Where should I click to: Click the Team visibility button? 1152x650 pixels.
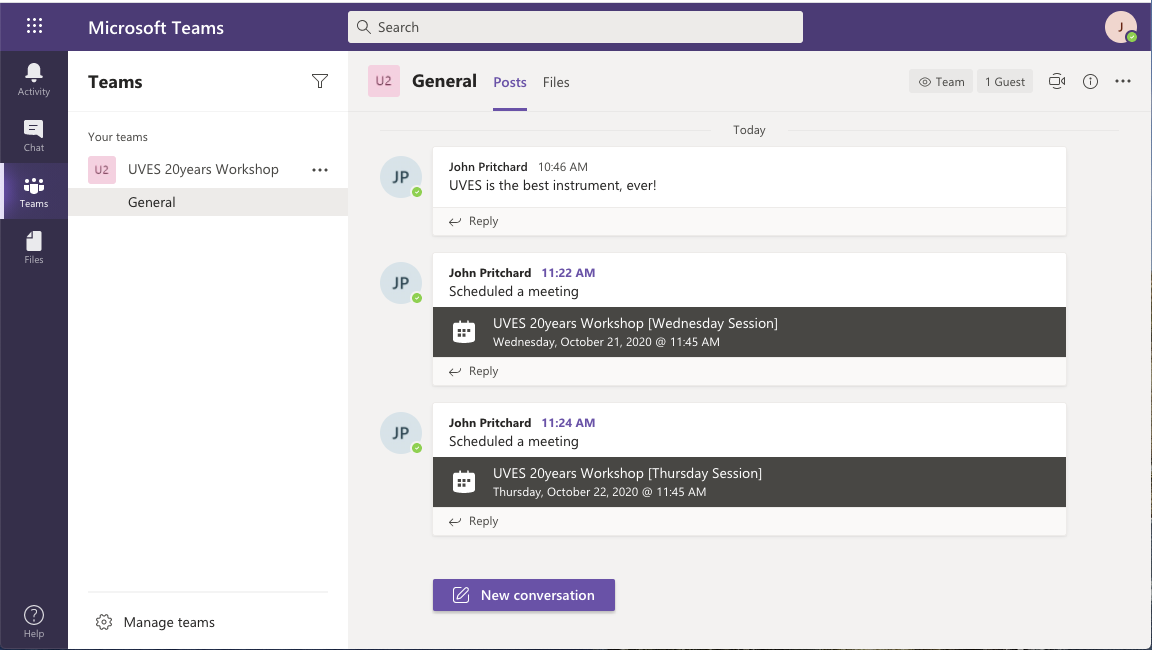tap(941, 82)
